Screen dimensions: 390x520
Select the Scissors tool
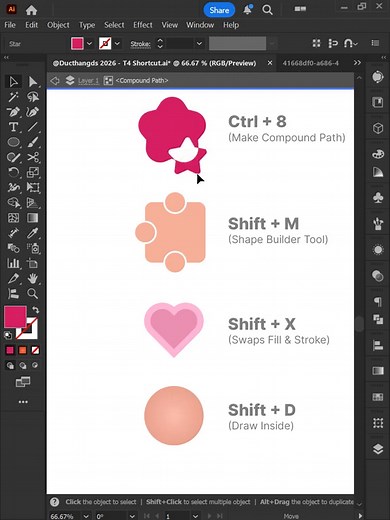(33, 157)
